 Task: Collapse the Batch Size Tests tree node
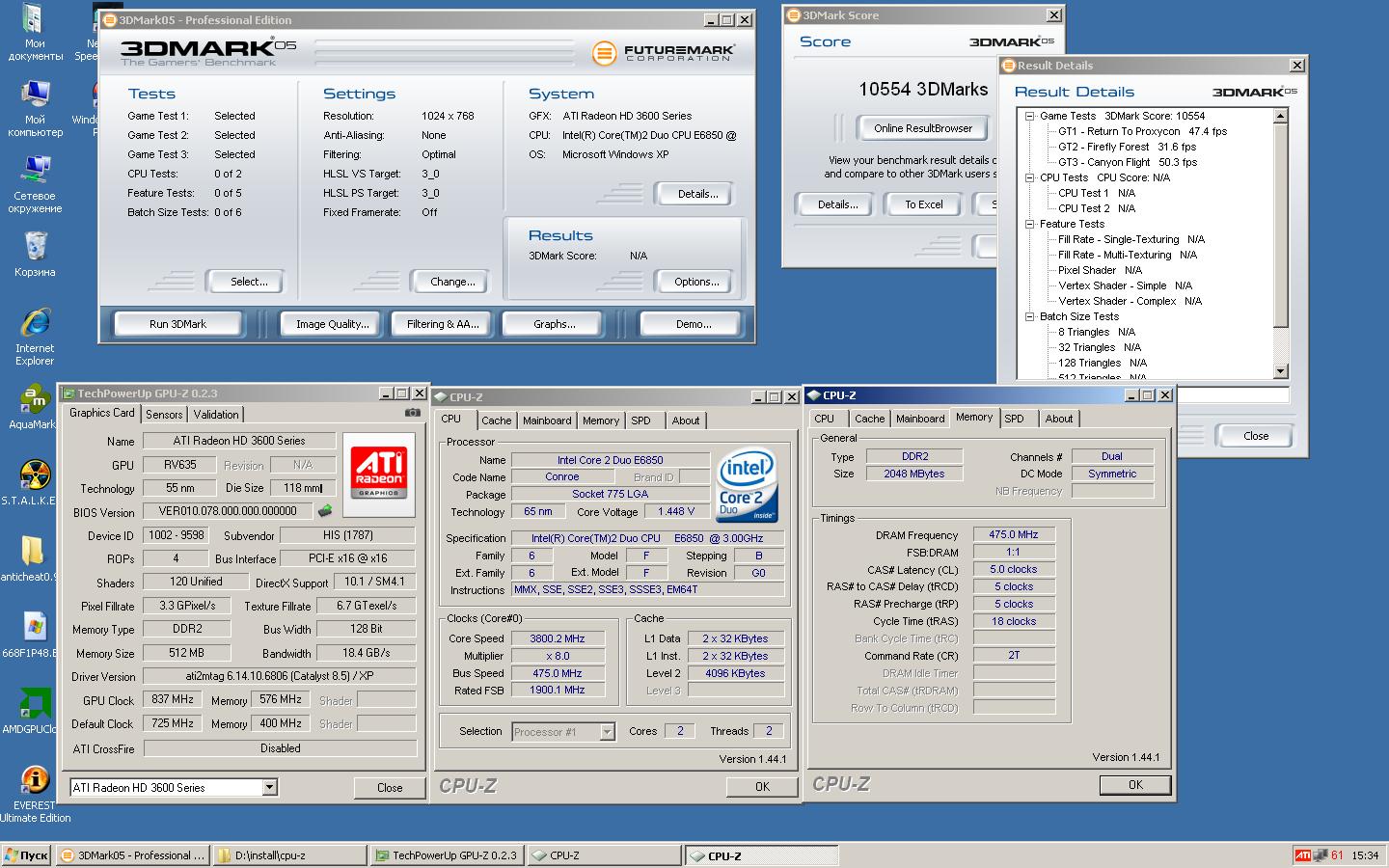[x=1029, y=316]
